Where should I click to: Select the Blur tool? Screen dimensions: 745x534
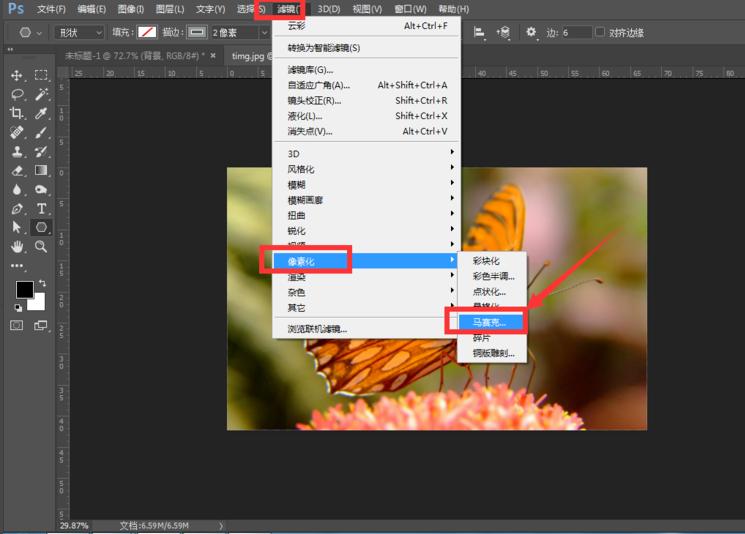(x=17, y=190)
